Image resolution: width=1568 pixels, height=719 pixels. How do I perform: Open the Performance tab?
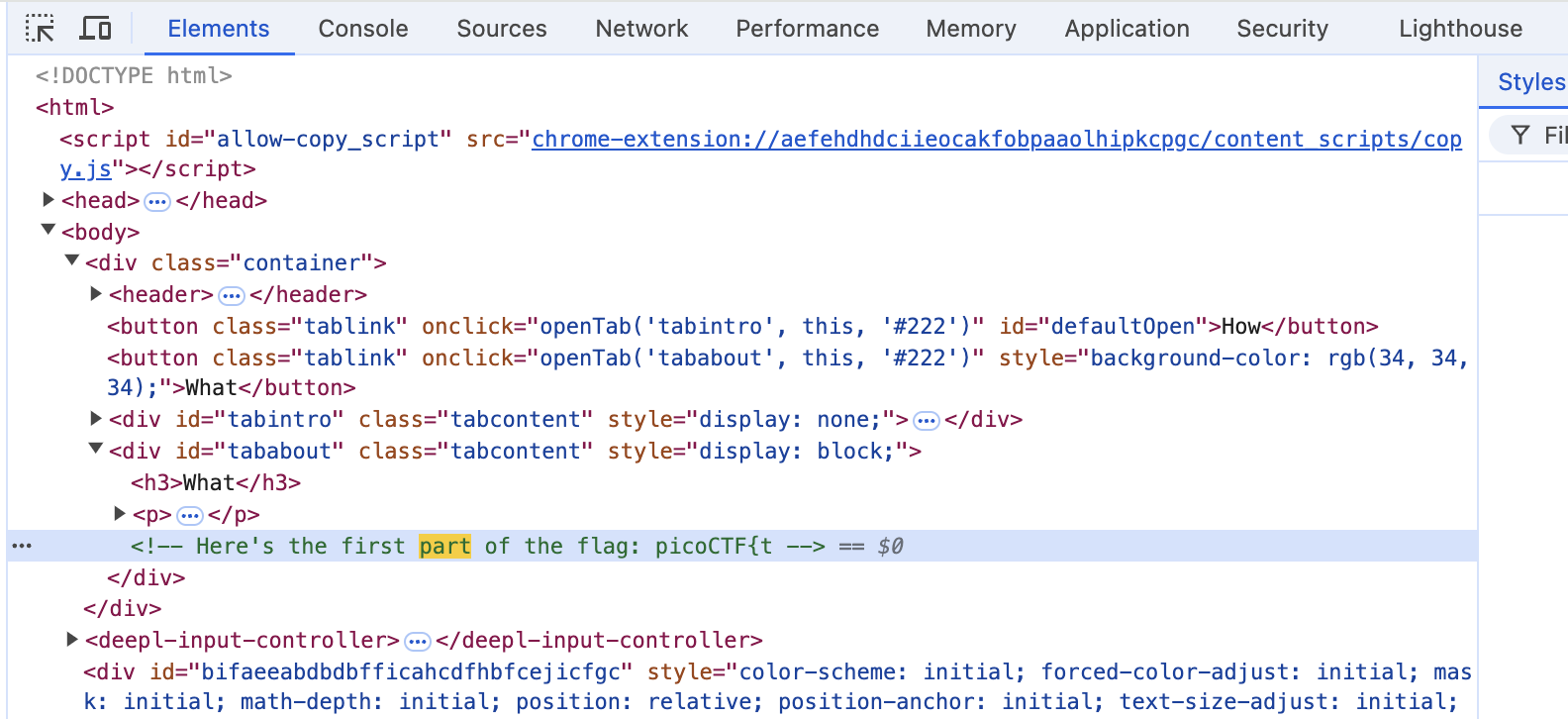(x=808, y=29)
